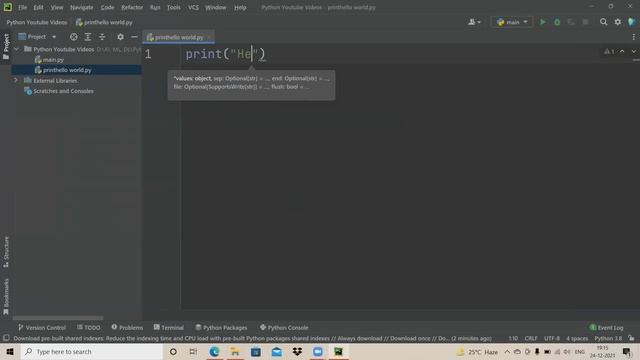Start debugging with the bug icon
640x360 pixels.
click(x=557, y=22)
